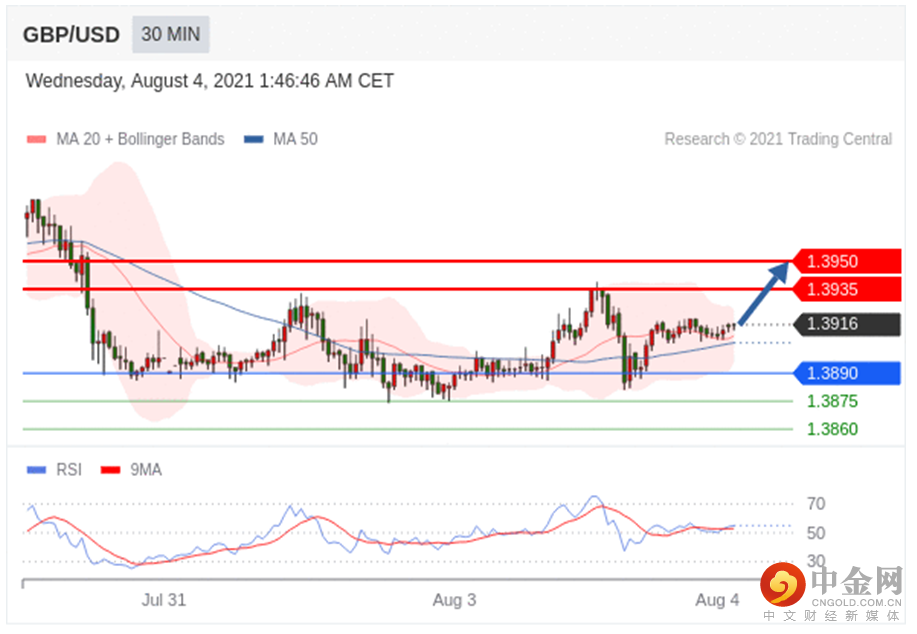Viewport: 917px width, 634px height.
Task: Click the 1.3875 support level value
Action: tap(832, 401)
